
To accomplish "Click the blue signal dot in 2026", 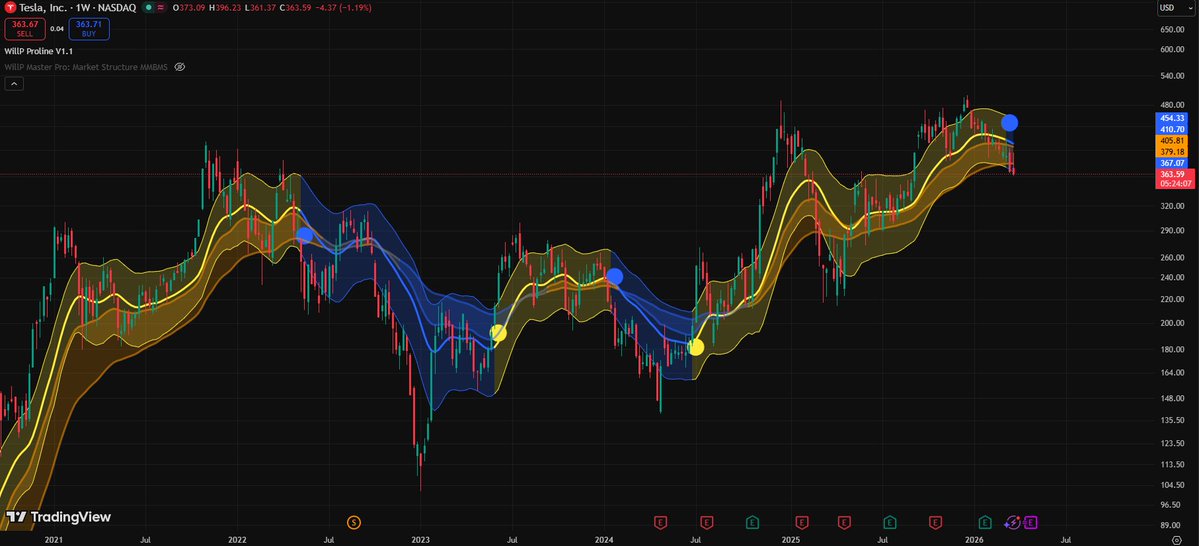I will pos(1009,122).
